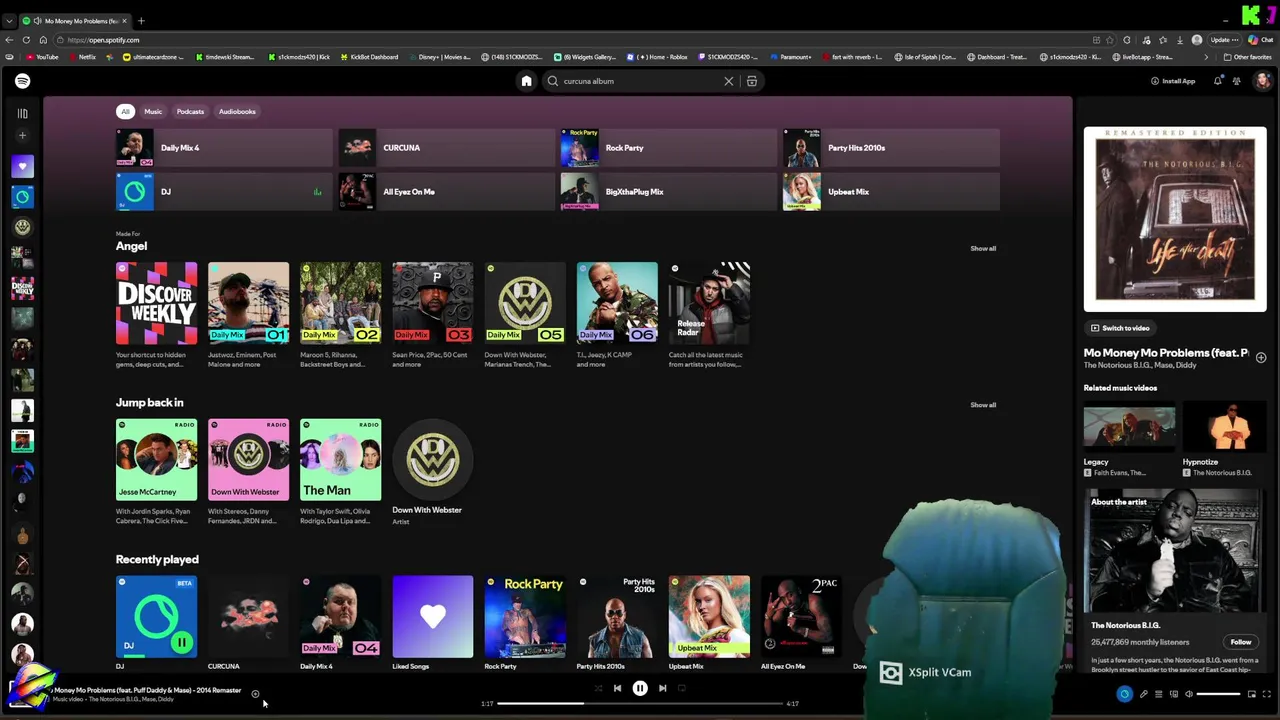The image size is (1280, 720).
Task: Toggle shuffle in the player bar
Action: tap(598, 688)
